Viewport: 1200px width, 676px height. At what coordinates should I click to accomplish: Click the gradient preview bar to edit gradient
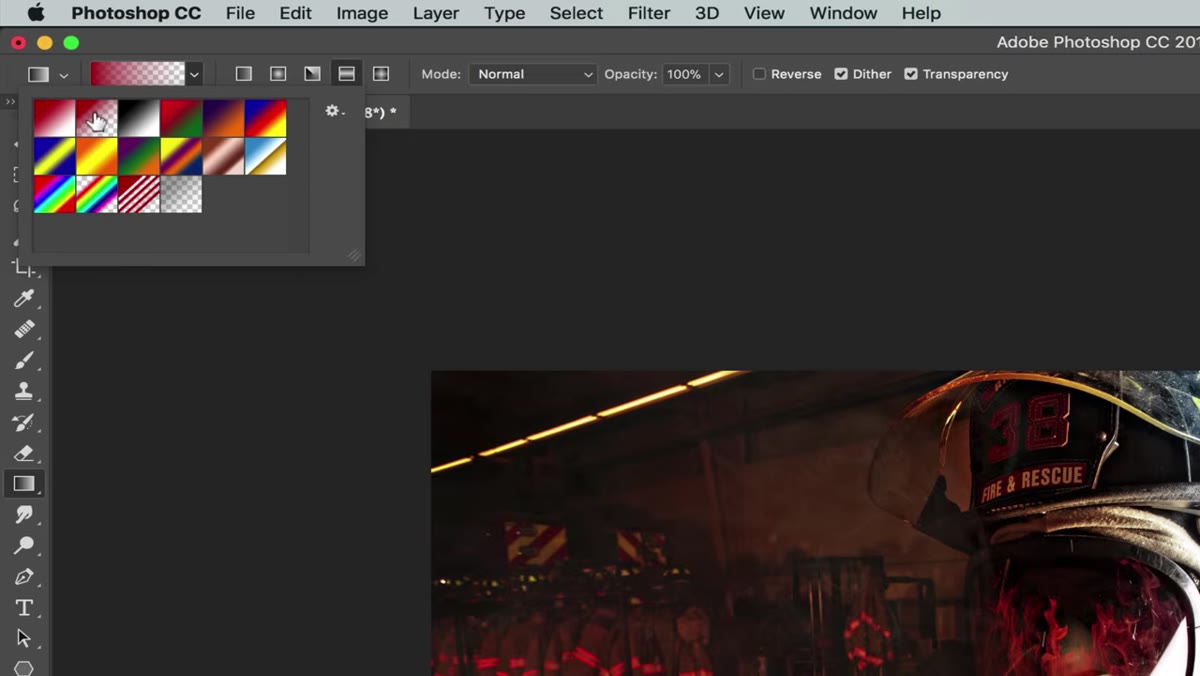coord(138,74)
